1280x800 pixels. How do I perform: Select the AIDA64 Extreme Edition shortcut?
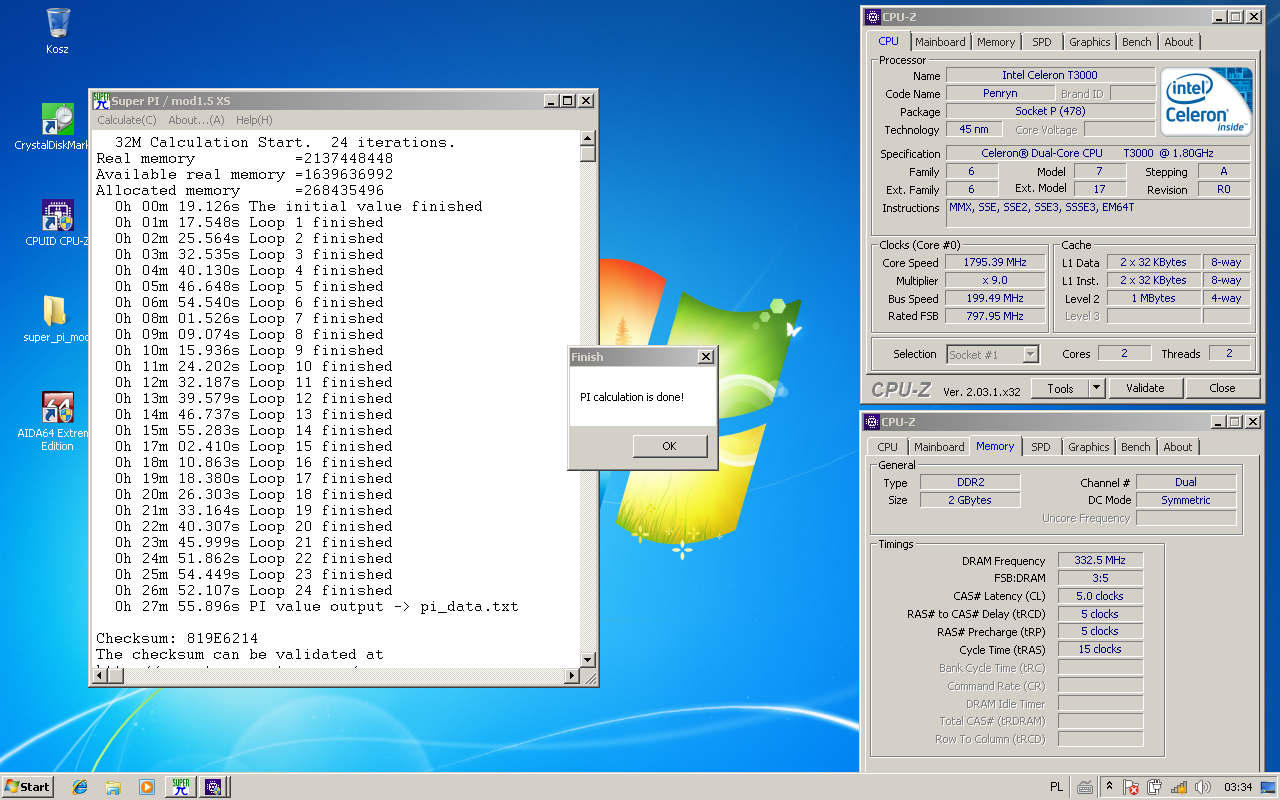(57, 420)
